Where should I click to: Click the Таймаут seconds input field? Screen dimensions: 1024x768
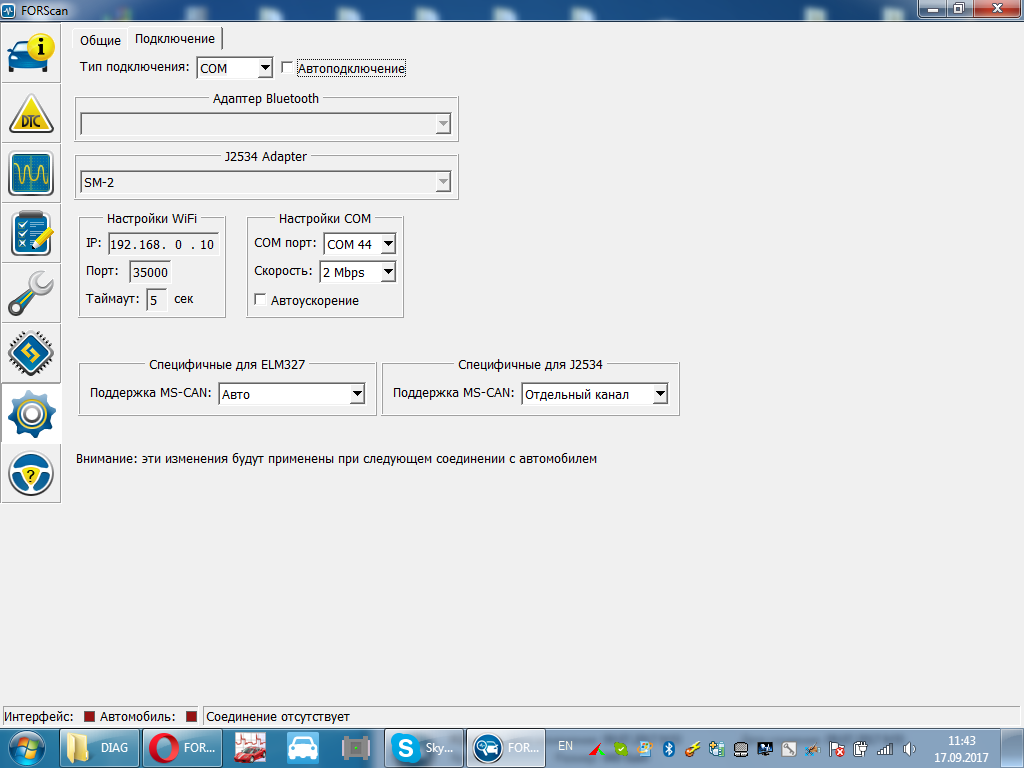(x=156, y=299)
